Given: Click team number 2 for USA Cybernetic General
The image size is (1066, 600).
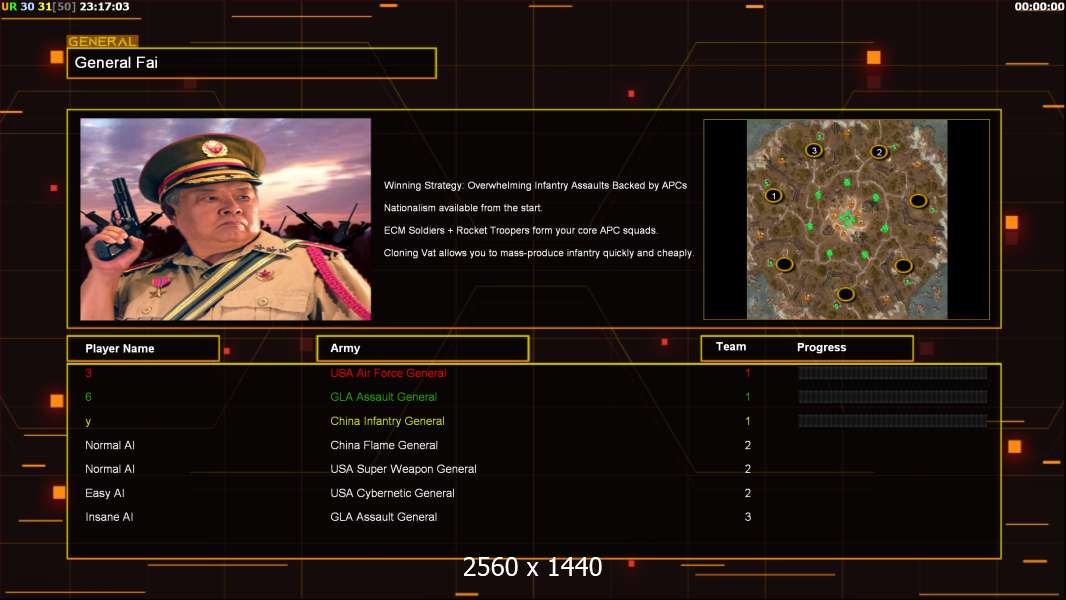Looking at the screenshot, I should (748, 493).
